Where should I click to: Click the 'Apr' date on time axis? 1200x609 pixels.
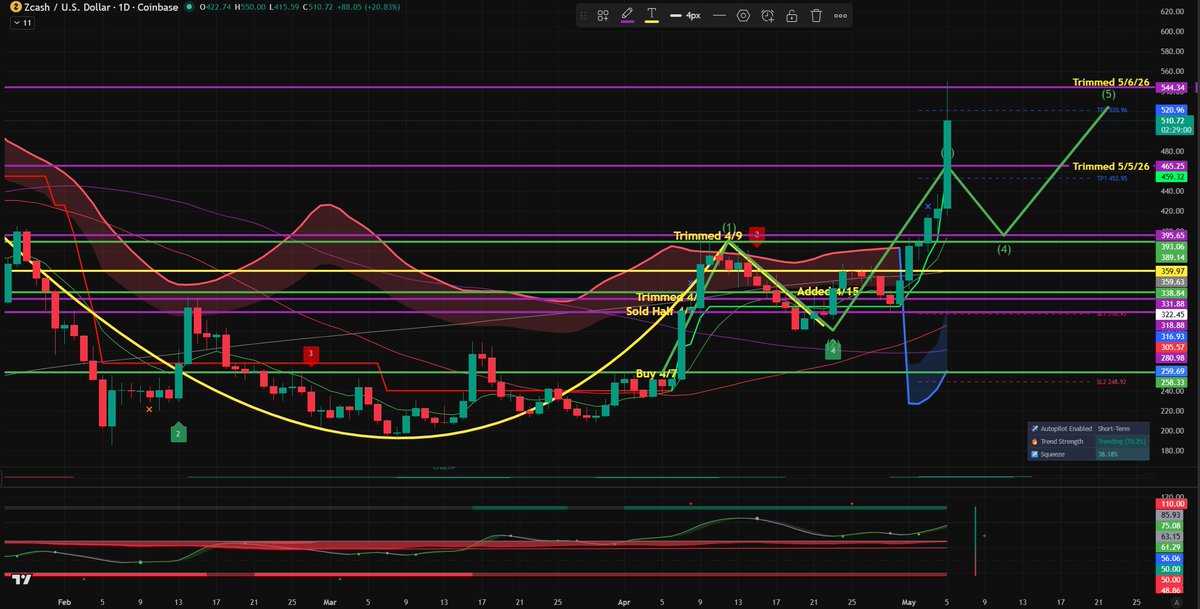click(623, 603)
